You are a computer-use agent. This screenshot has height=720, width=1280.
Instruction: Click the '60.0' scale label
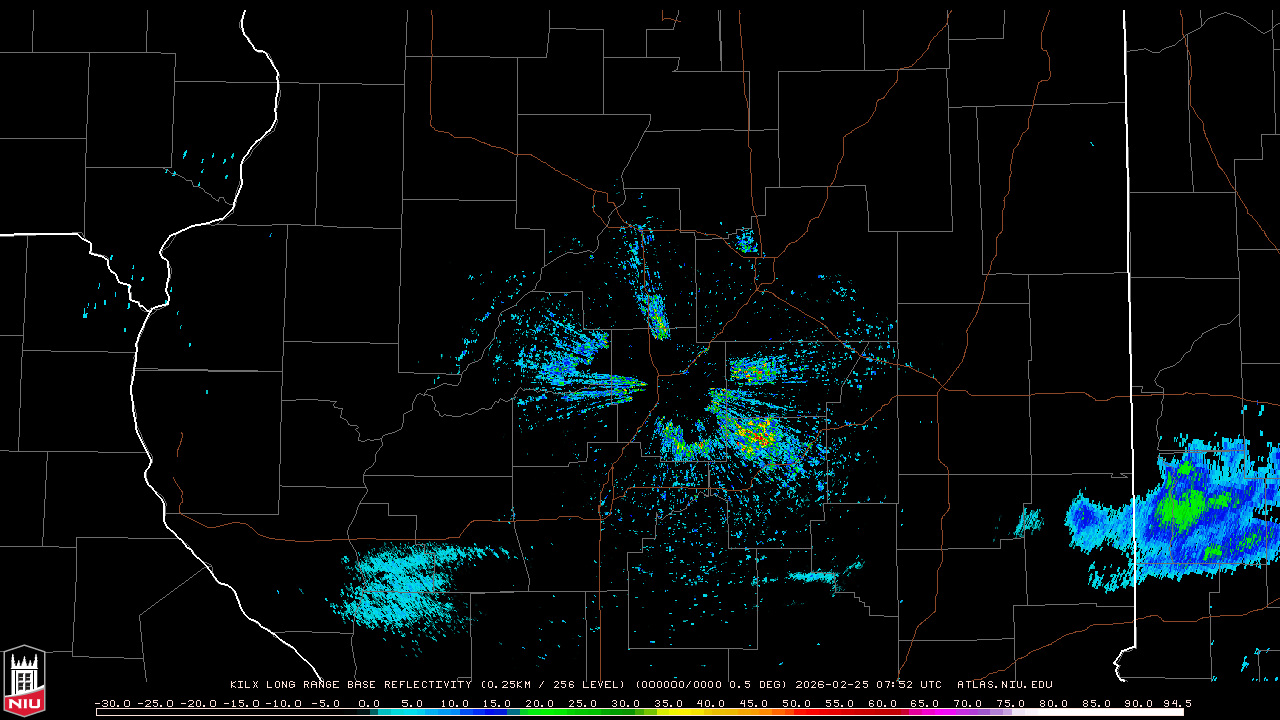pos(882,703)
